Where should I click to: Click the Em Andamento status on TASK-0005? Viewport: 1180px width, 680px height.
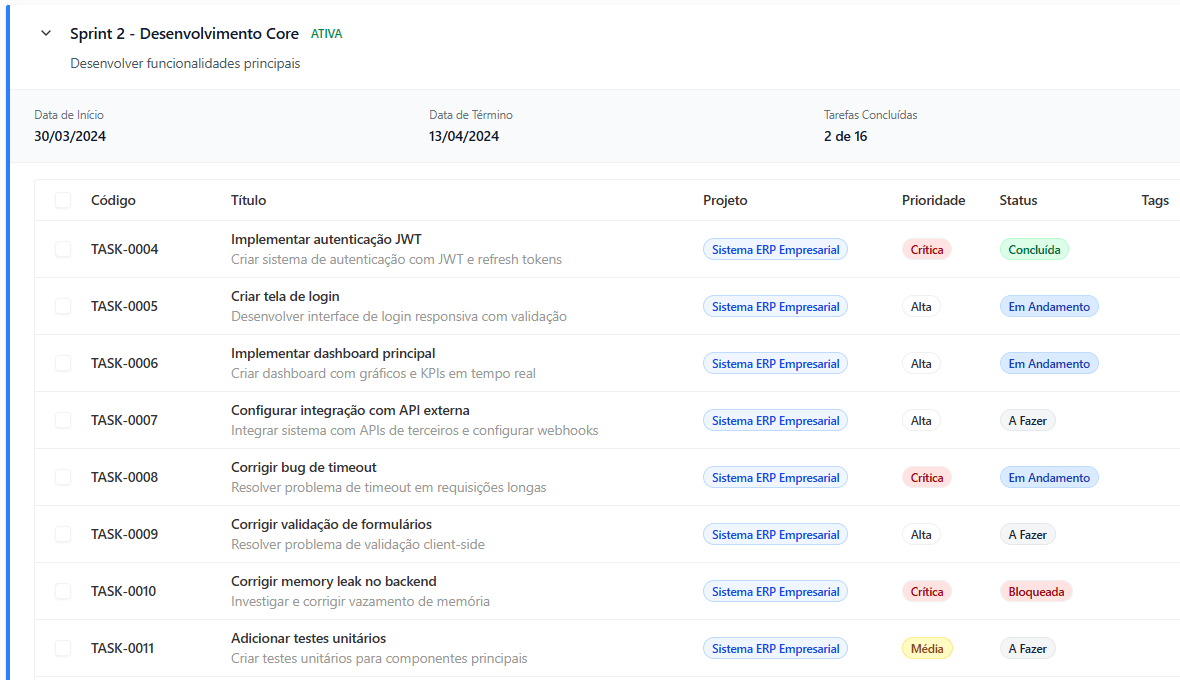[x=1049, y=306]
